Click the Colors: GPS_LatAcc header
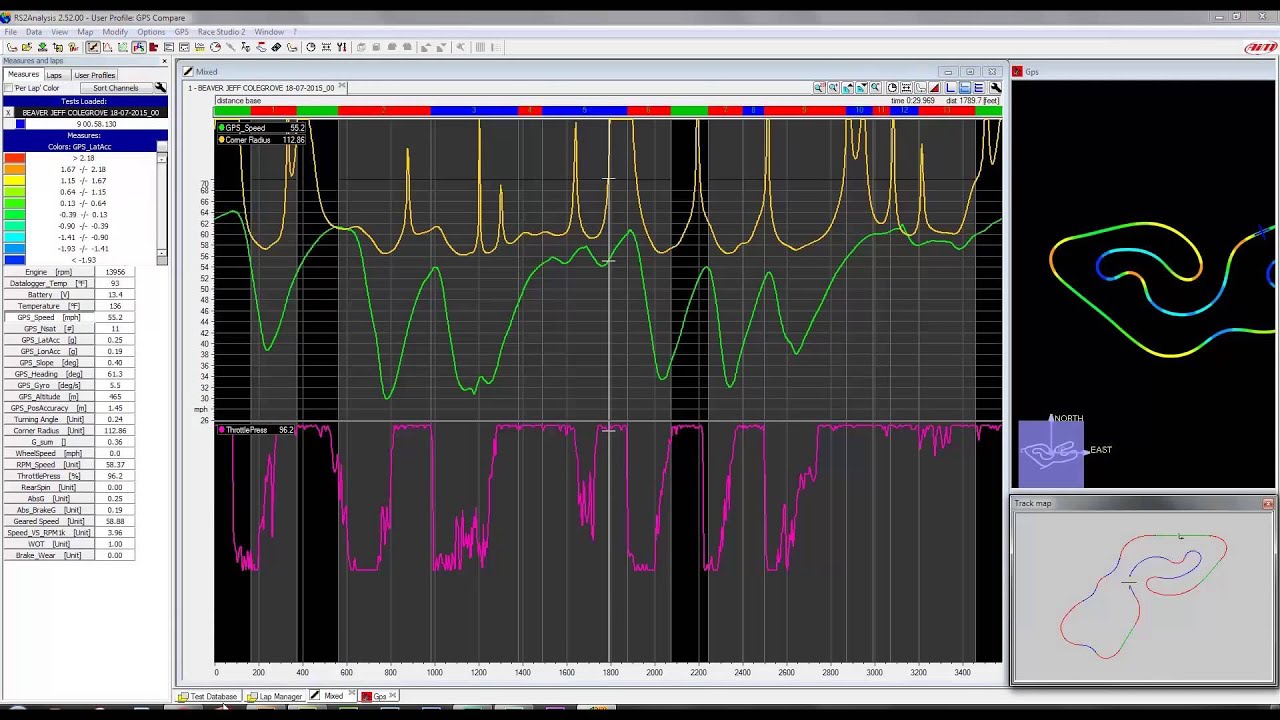 point(80,147)
